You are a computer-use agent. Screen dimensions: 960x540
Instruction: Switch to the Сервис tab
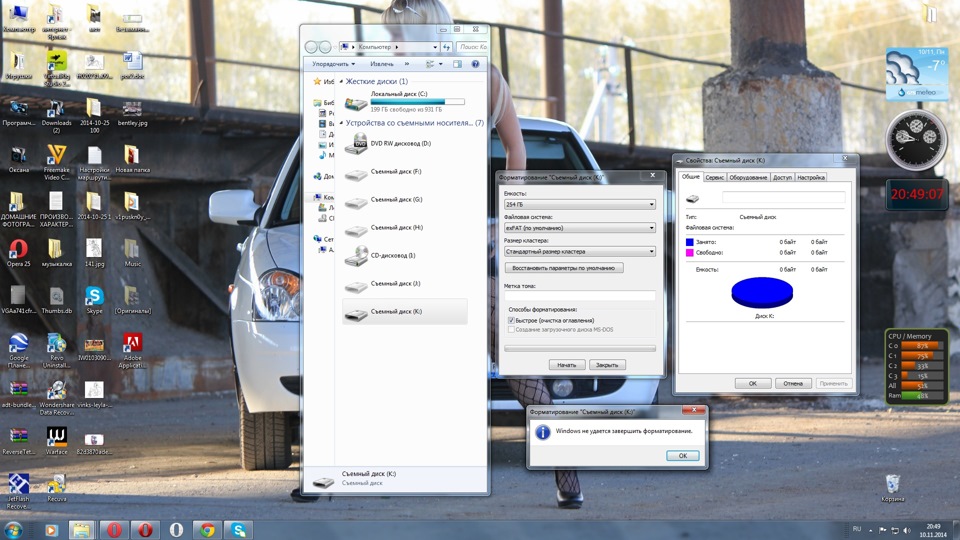(714, 178)
